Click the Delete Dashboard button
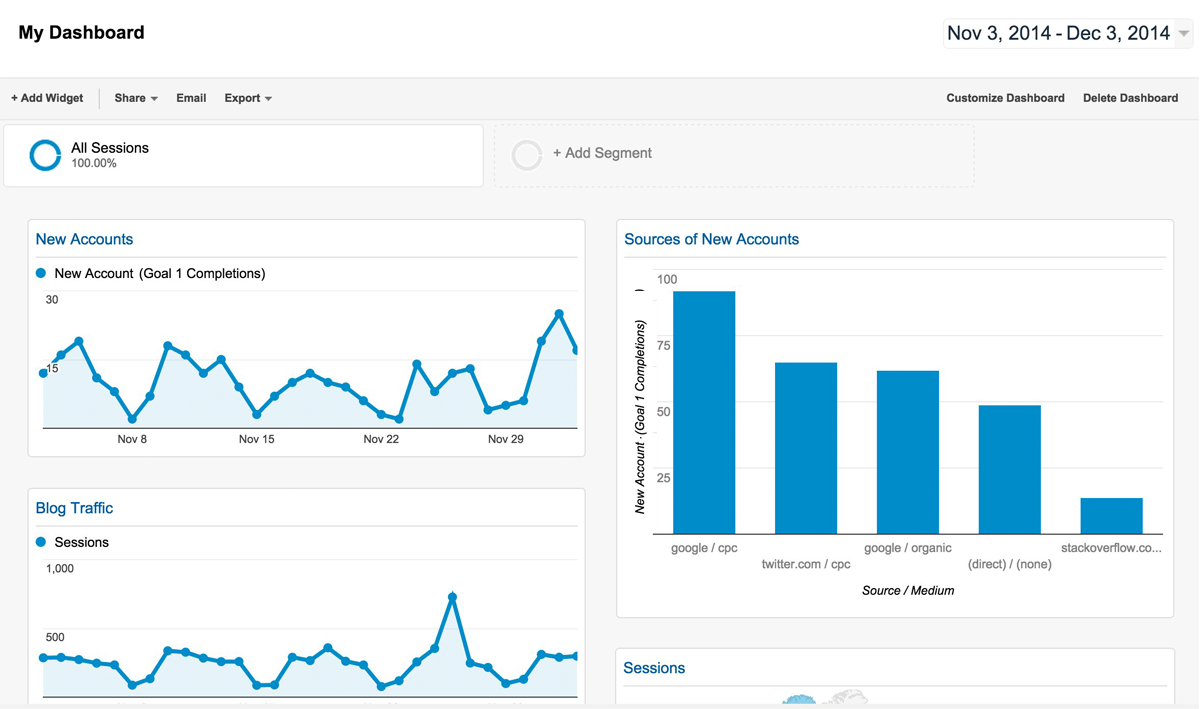 (x=1130, y=98)
